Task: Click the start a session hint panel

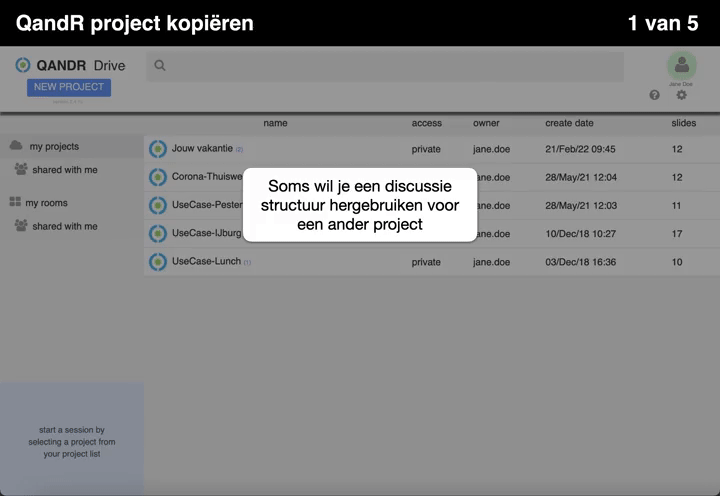Action: (72, 439)
